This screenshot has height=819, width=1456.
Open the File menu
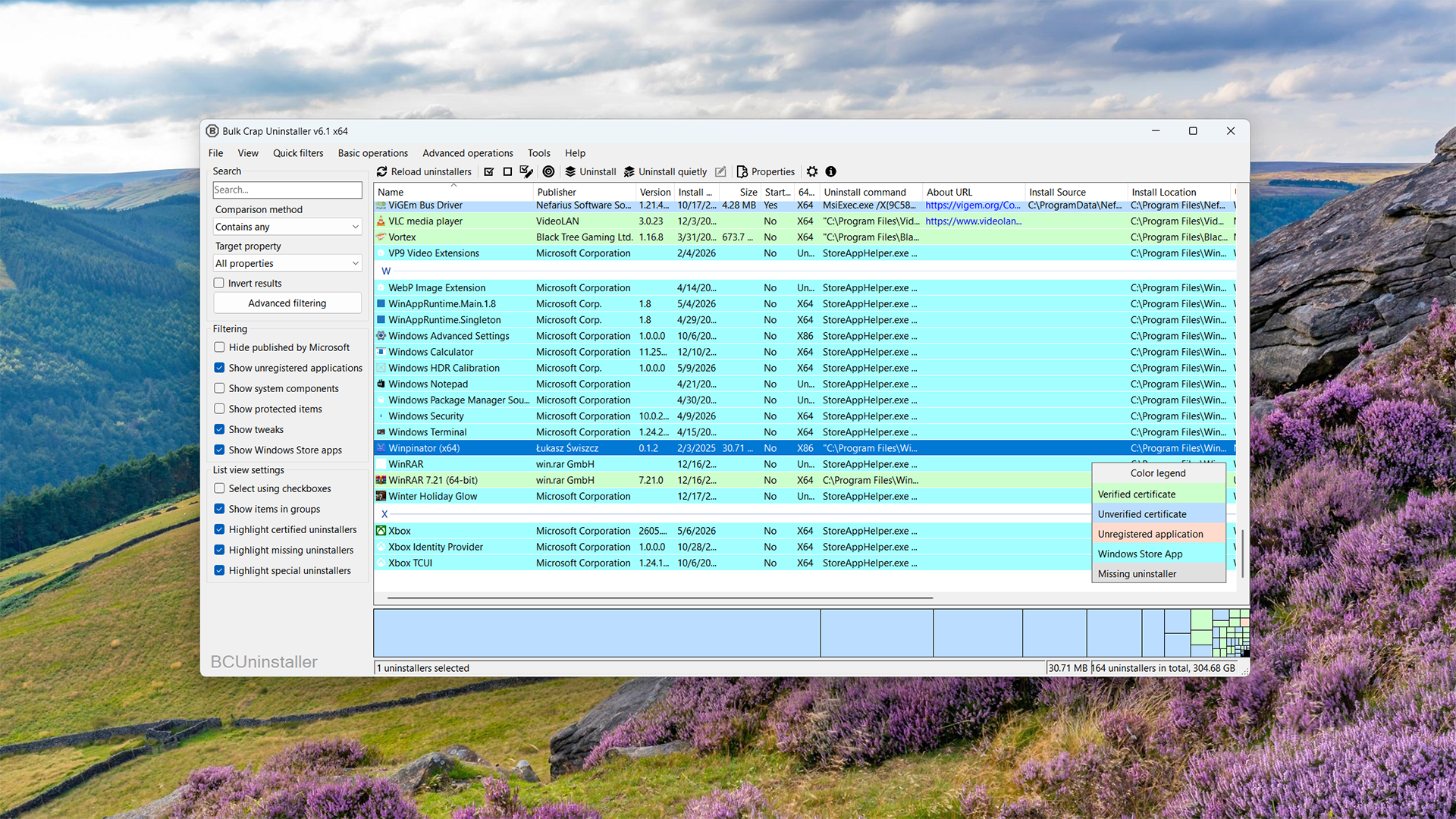[215, 153]
